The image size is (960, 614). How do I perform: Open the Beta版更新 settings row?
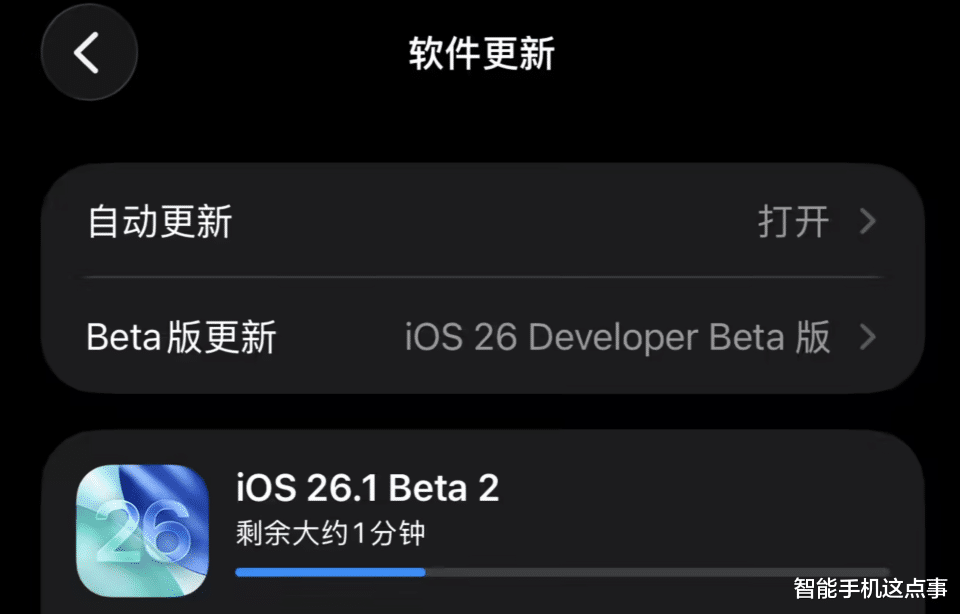tap(300, 338)
